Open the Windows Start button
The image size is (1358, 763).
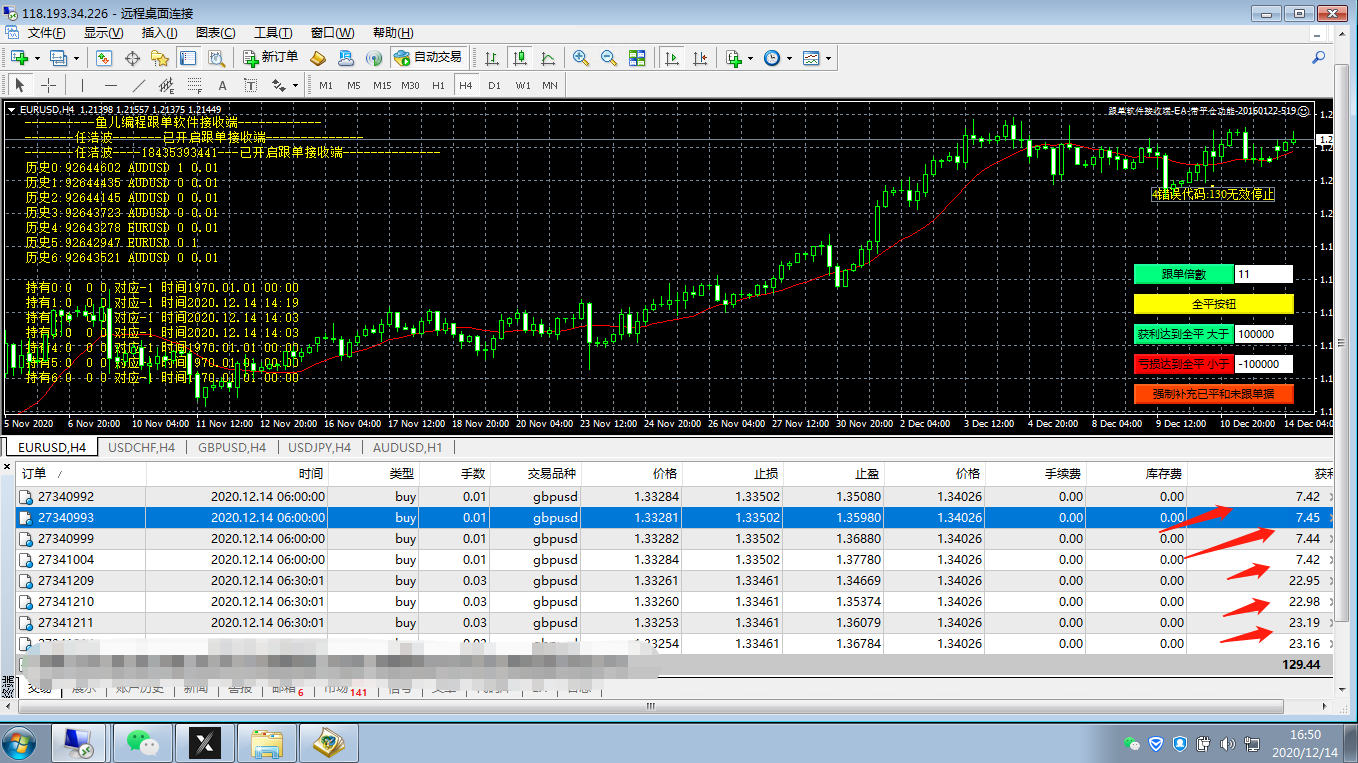click(x=20, y=742)
